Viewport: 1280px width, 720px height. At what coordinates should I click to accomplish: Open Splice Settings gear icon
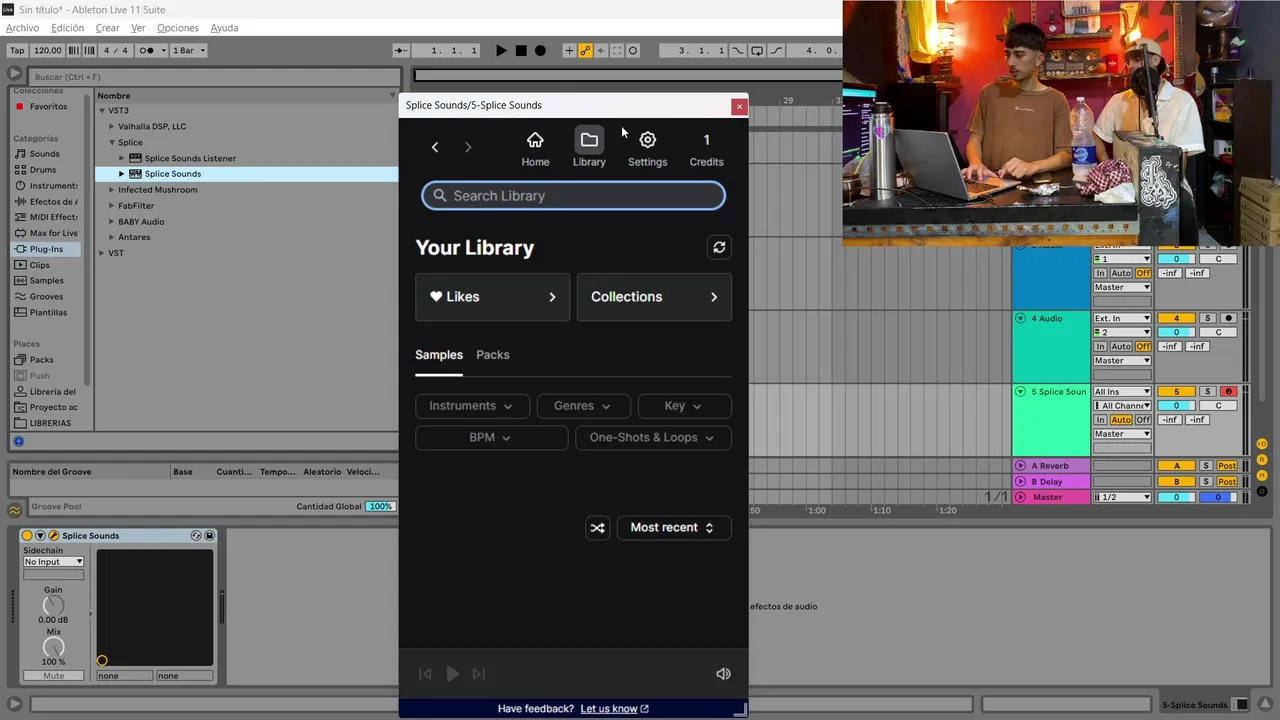coord(647,140)
